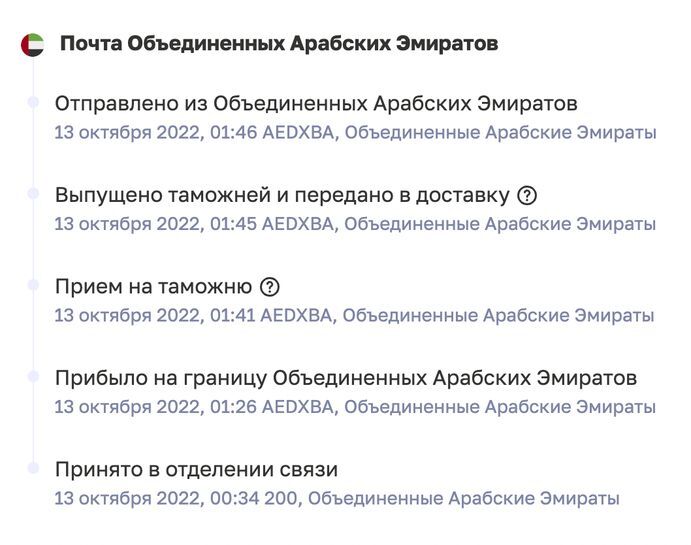Click the AEDXBA code in the 01:46 entry

tap(298, 132)
